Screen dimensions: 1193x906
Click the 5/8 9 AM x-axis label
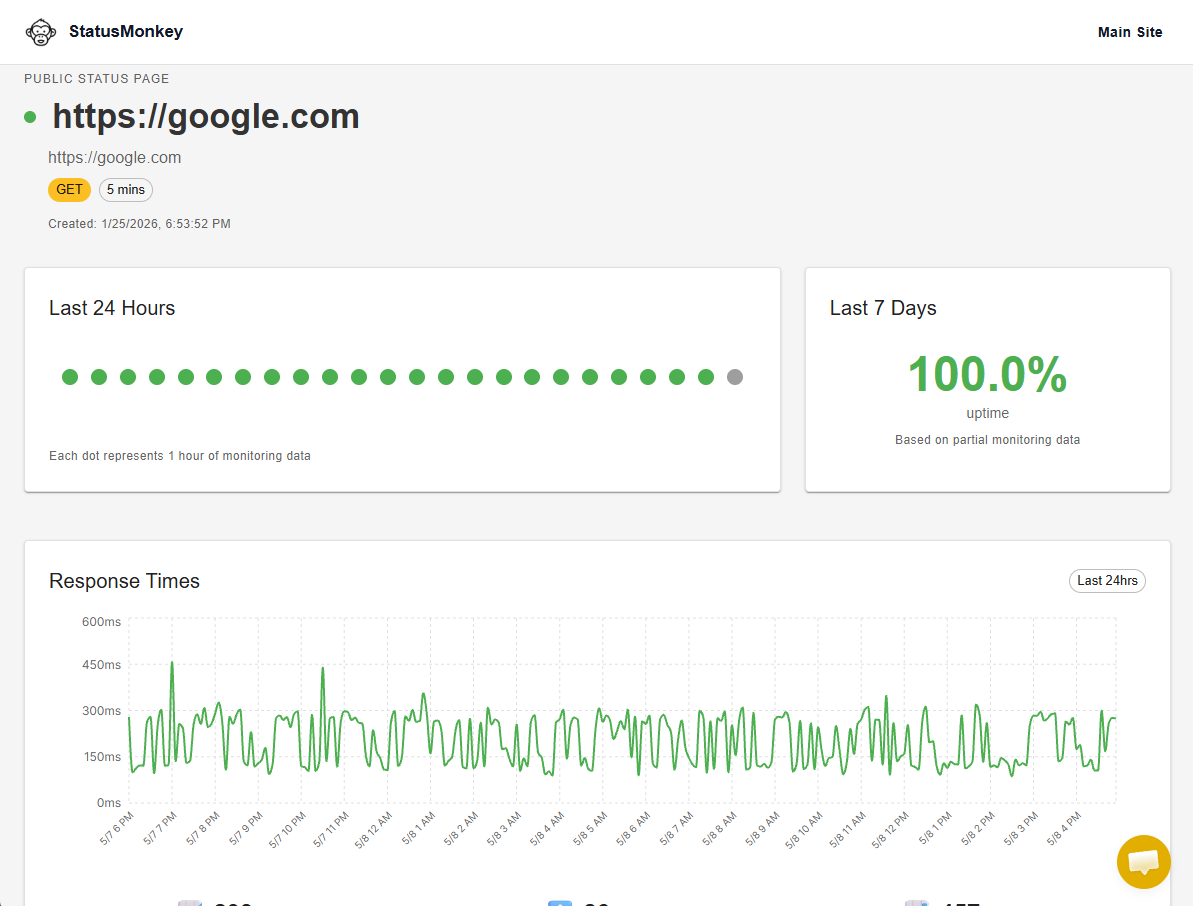pyautogui.click(x=762, y=828)
